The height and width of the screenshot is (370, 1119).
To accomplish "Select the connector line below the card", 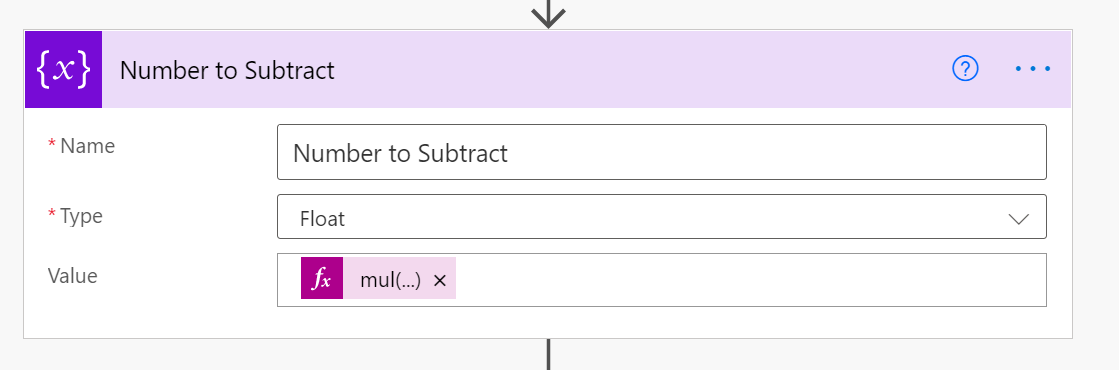I will point(548,354).
